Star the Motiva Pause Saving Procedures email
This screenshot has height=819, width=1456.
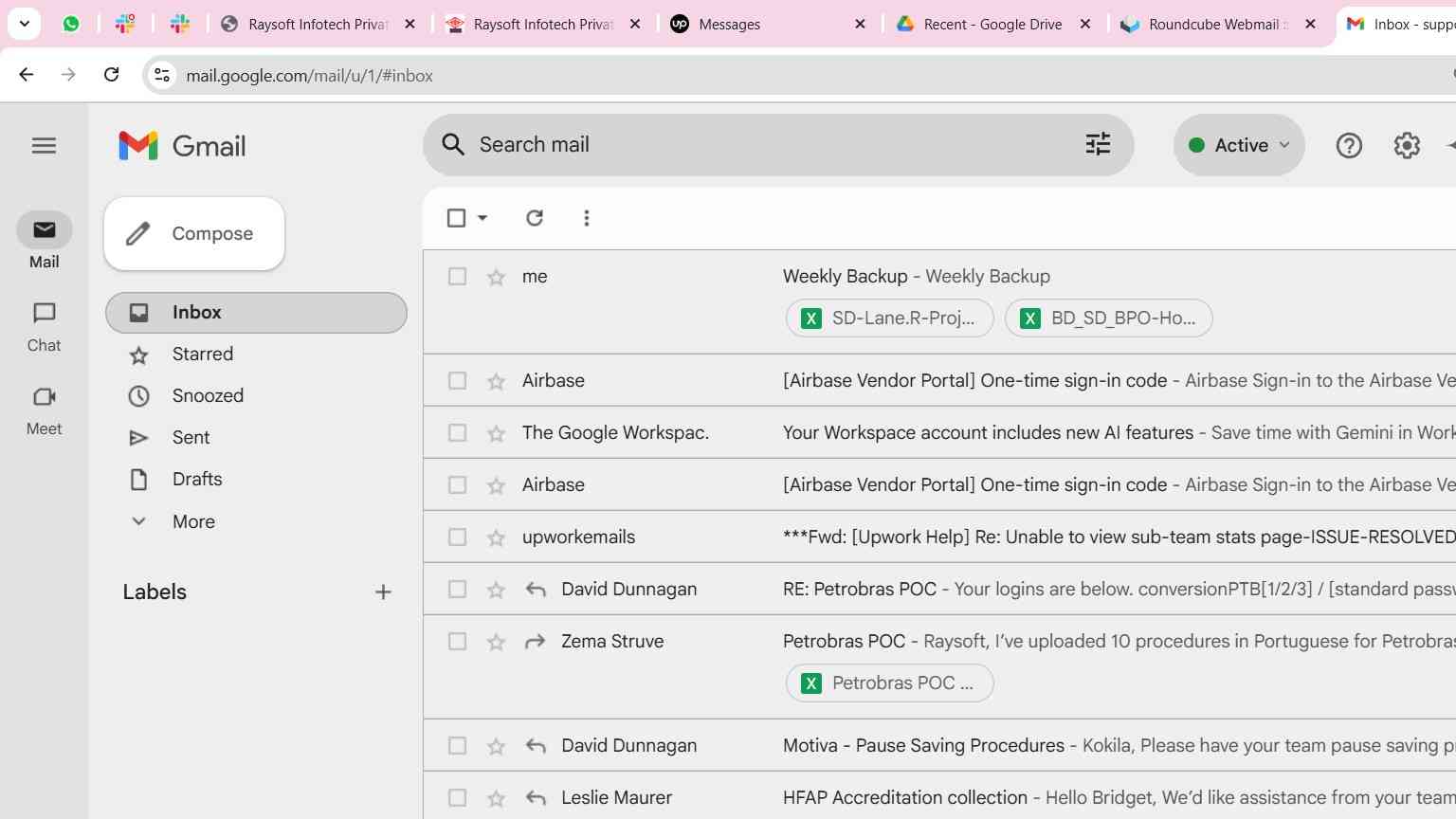tap(496, 746)
